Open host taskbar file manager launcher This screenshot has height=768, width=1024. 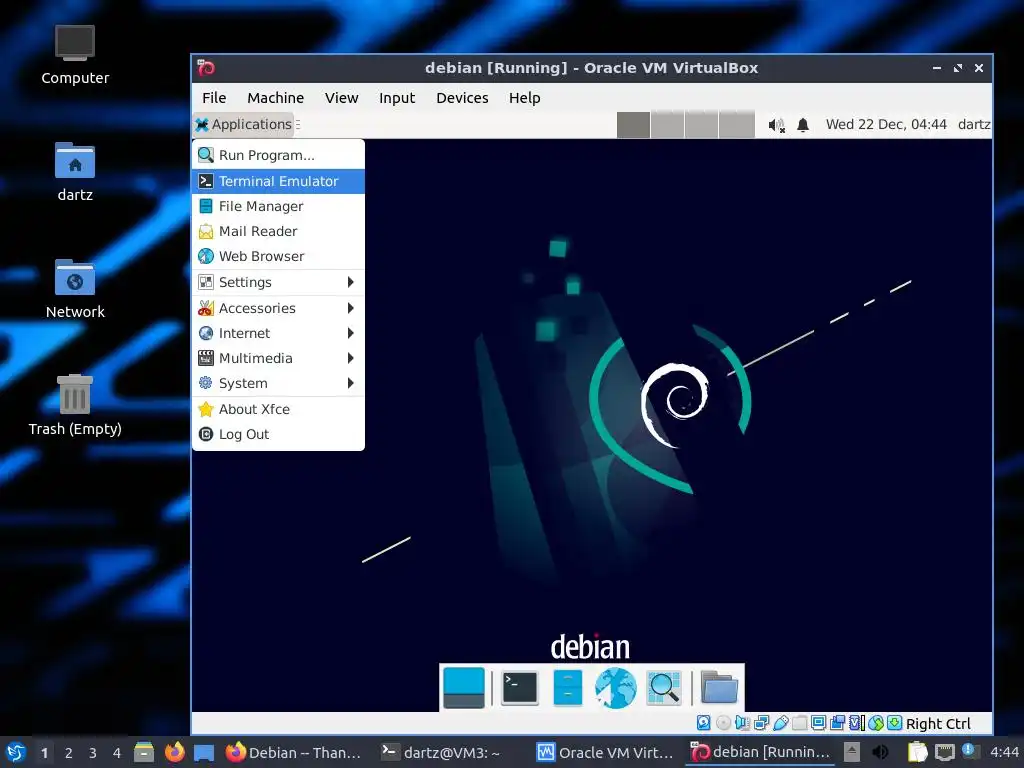[144, 752]
